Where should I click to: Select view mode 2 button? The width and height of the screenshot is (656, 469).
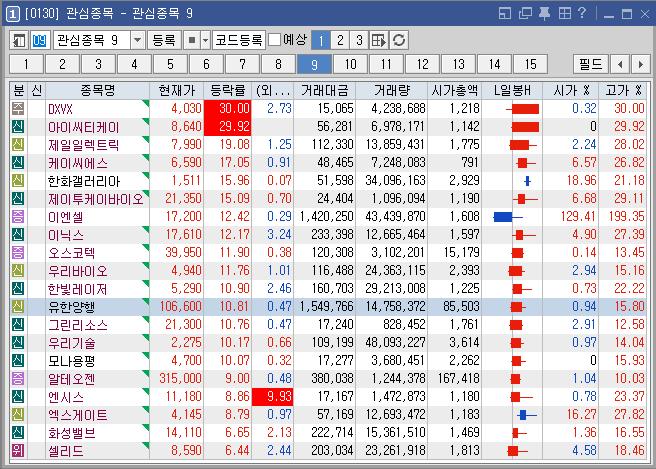coord(340,41)
